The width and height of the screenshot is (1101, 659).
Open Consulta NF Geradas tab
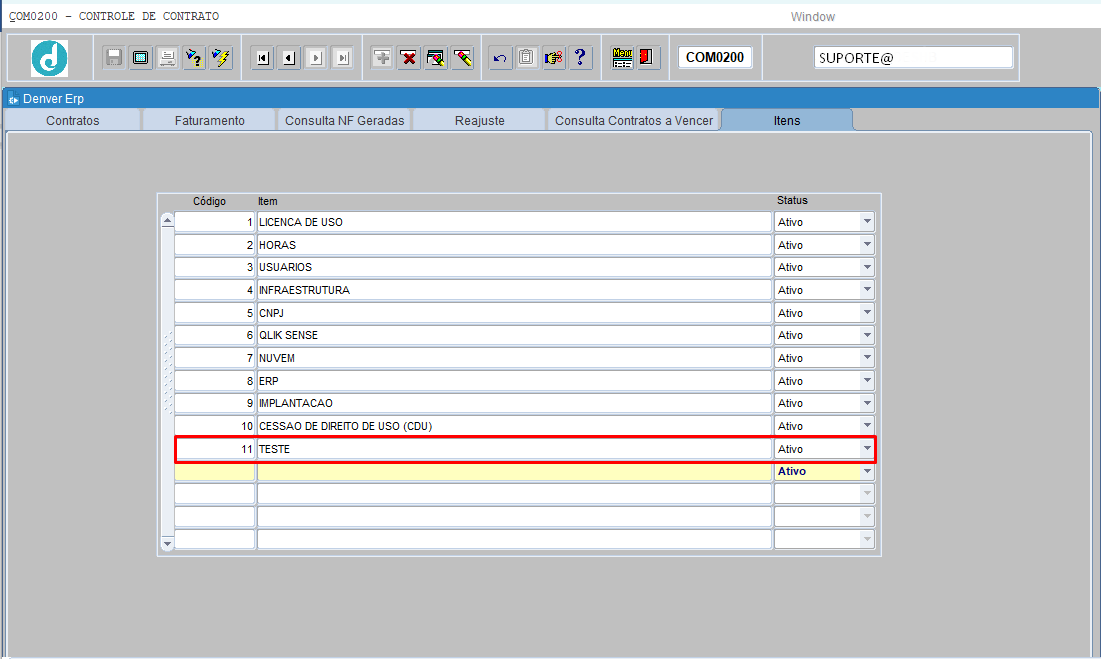pos(344,121)
